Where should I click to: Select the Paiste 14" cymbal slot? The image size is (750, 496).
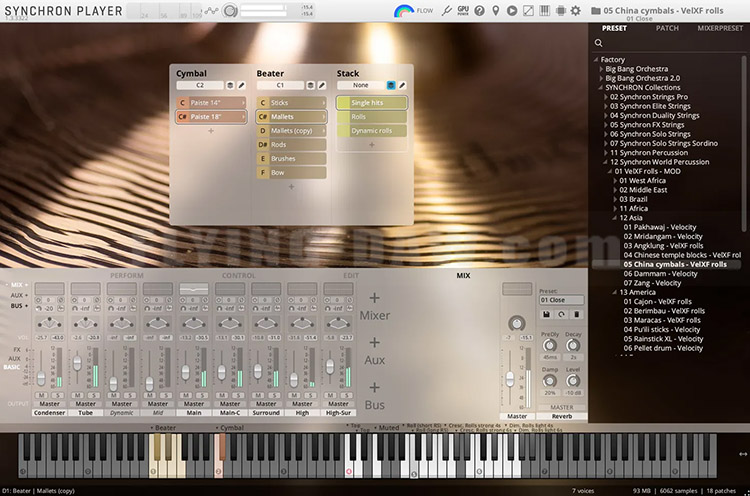[211, 103]
